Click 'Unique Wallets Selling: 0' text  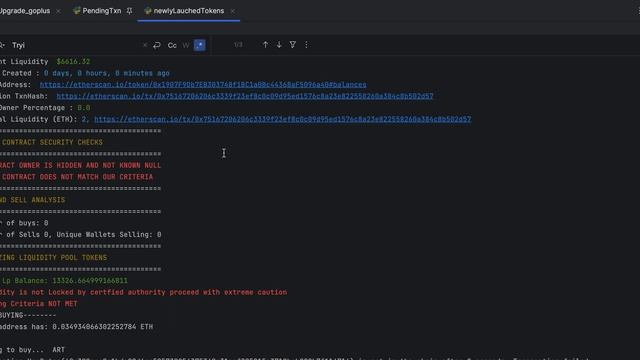pos(109,235)
